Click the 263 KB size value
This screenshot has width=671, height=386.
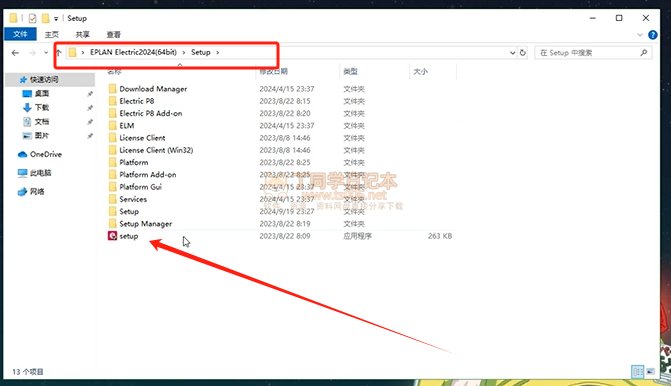pos(439,236)
